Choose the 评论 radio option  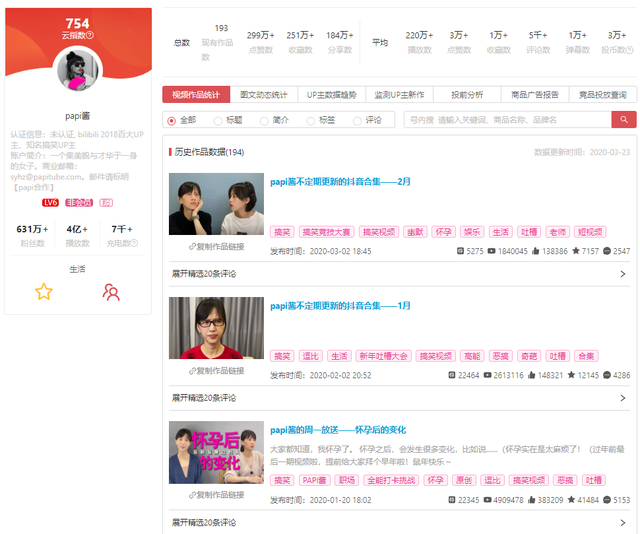point(358,120)
